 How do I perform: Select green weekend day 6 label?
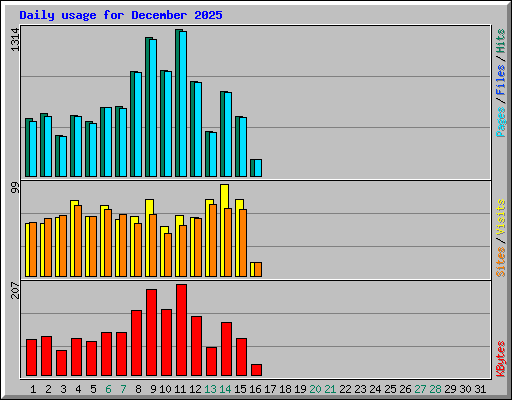coord(108,389)
